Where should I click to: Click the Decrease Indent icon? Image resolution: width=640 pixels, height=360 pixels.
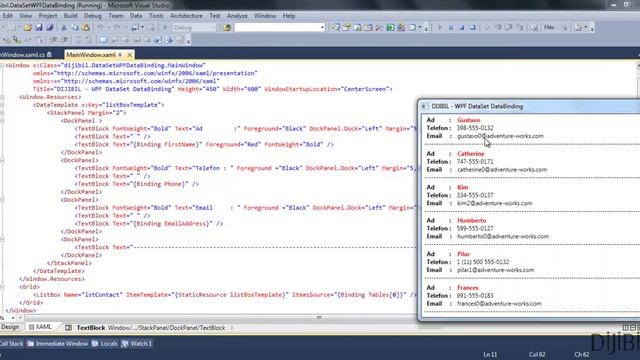coord(54,40)
